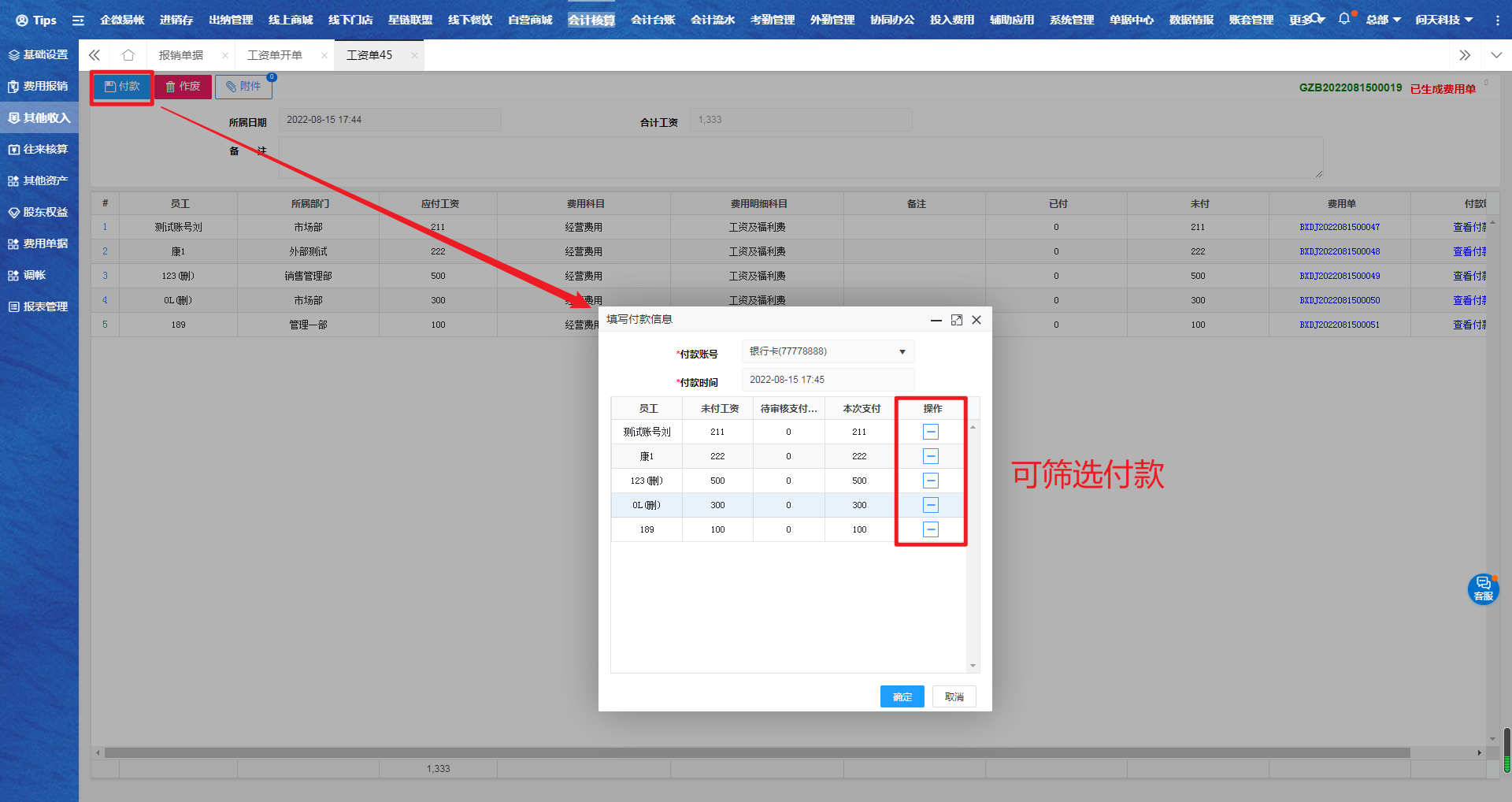Click the double-right arrow tab scroll icon
The width and height of the screenshot is (1512, 802).
click(x=1464, y=55)
